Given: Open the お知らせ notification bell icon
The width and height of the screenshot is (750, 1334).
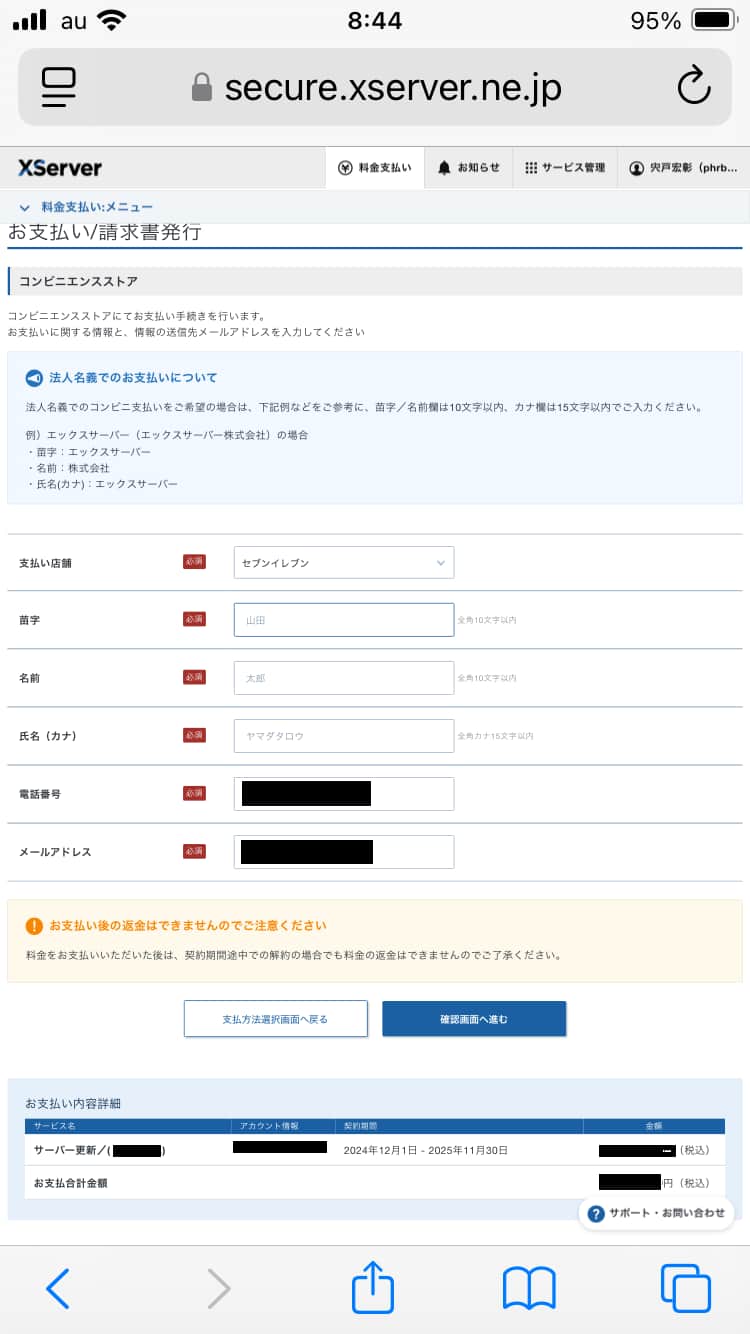Looking at the screenshot, I should coord(469,167).
